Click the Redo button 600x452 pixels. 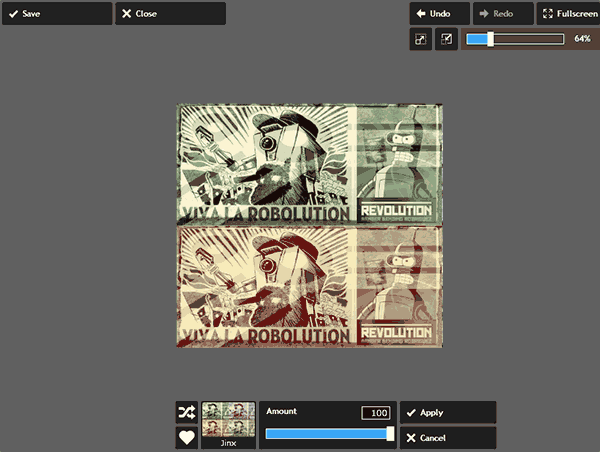(x=503, y=14)
